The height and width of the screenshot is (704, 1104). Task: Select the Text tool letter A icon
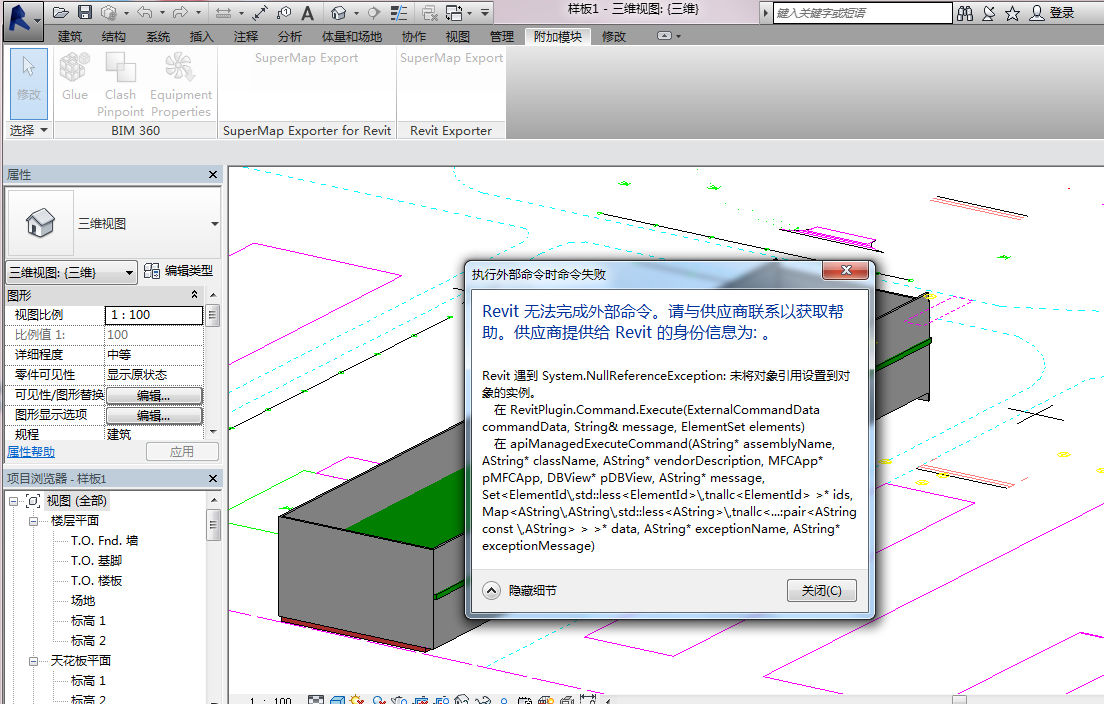click(x=308, y=12)
